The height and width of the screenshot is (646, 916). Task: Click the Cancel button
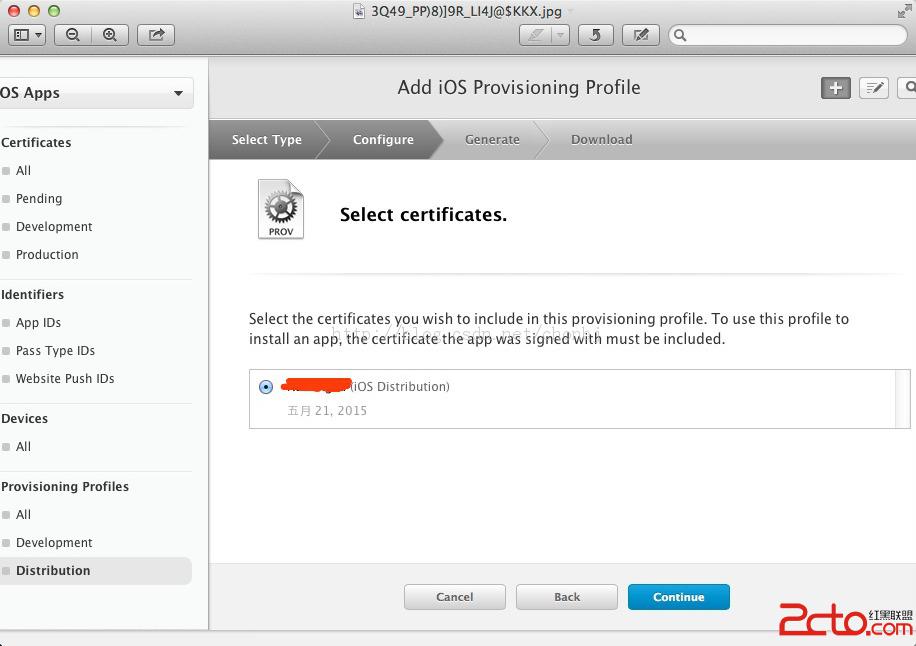(x=454, y=597)
